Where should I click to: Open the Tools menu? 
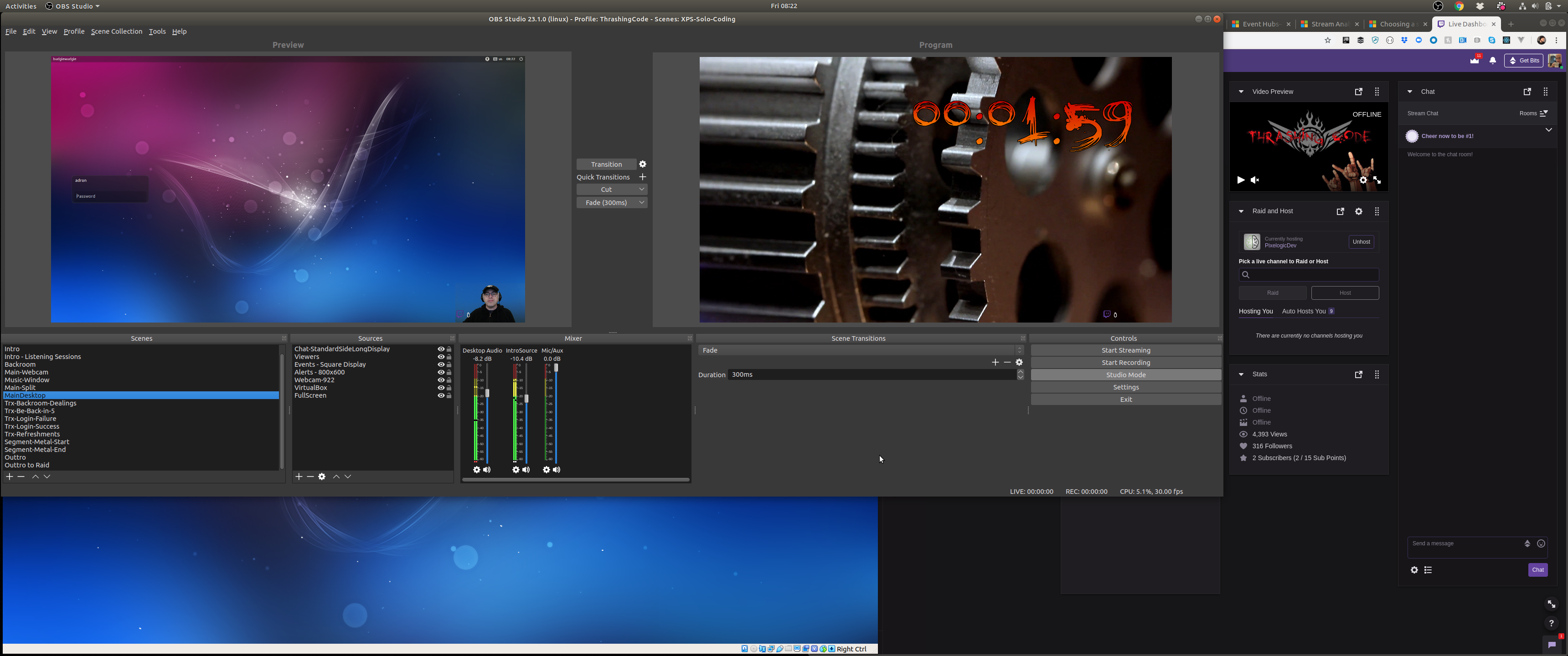click(157, 31)
